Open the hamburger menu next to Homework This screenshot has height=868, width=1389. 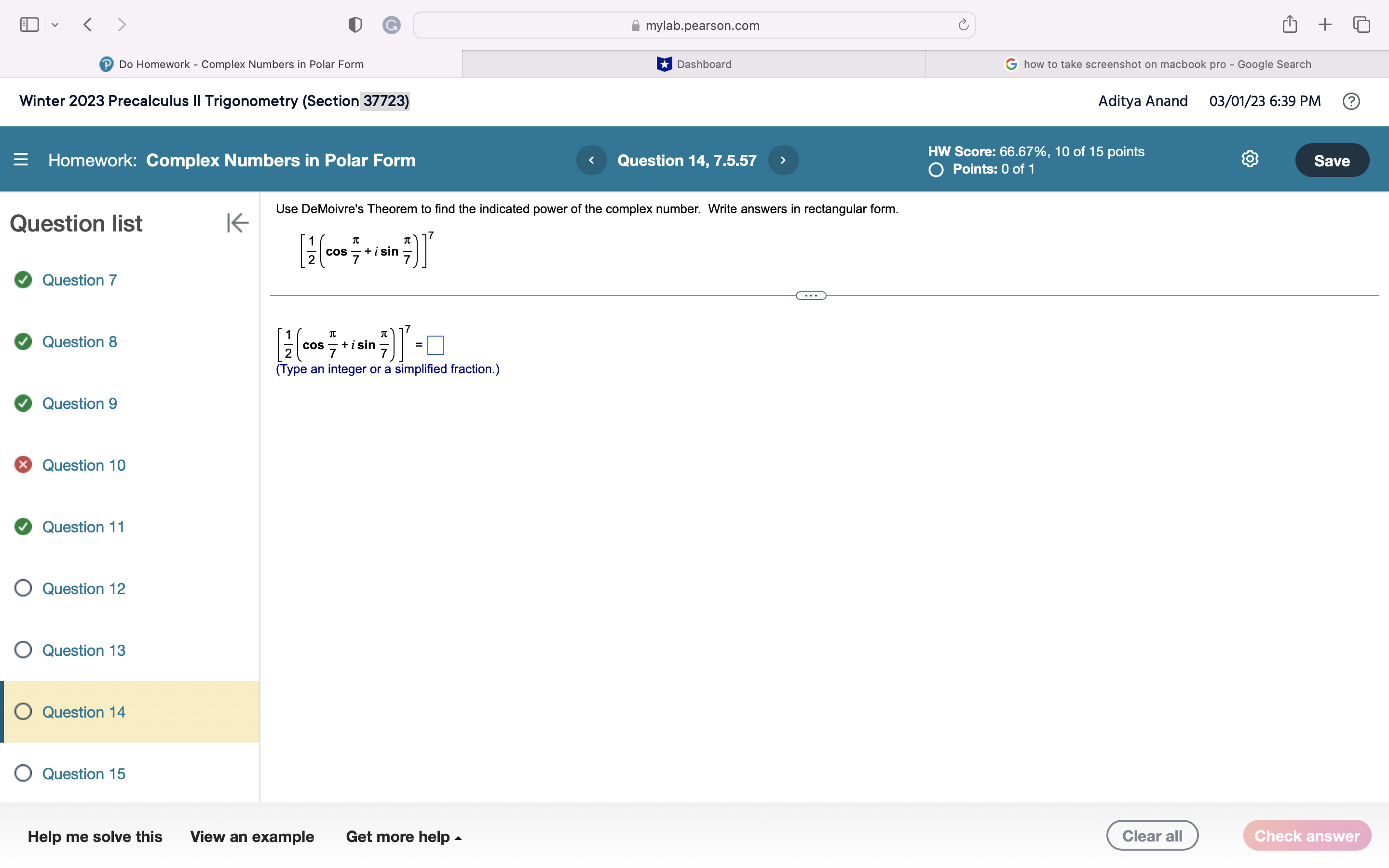(x=21, y=160)
